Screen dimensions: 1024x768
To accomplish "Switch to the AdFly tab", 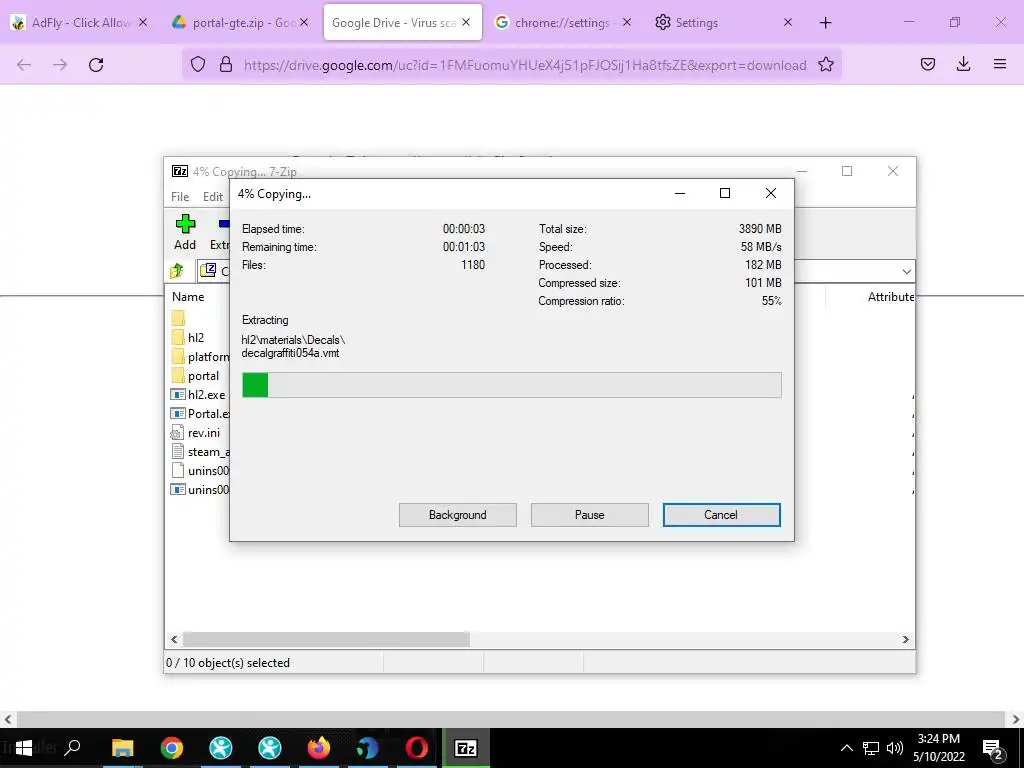I will pos(80,23).
